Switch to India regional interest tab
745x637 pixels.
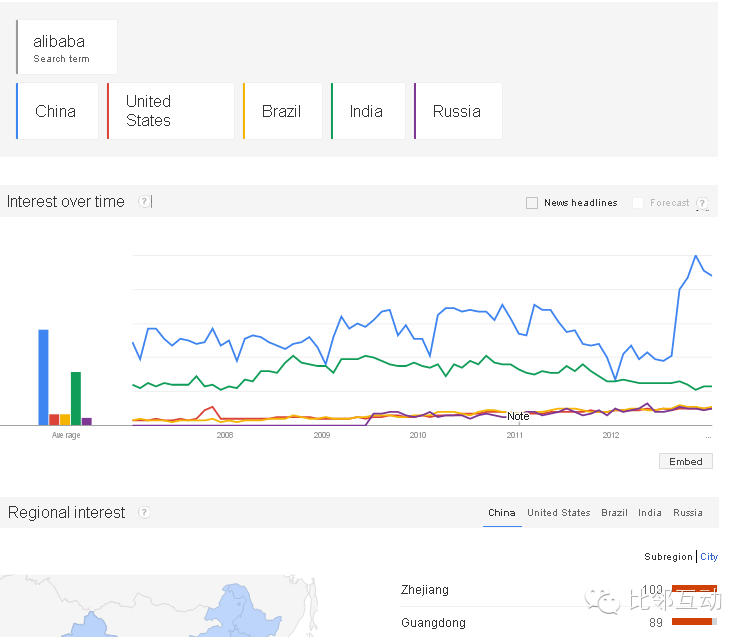click(x=649, y=513)
